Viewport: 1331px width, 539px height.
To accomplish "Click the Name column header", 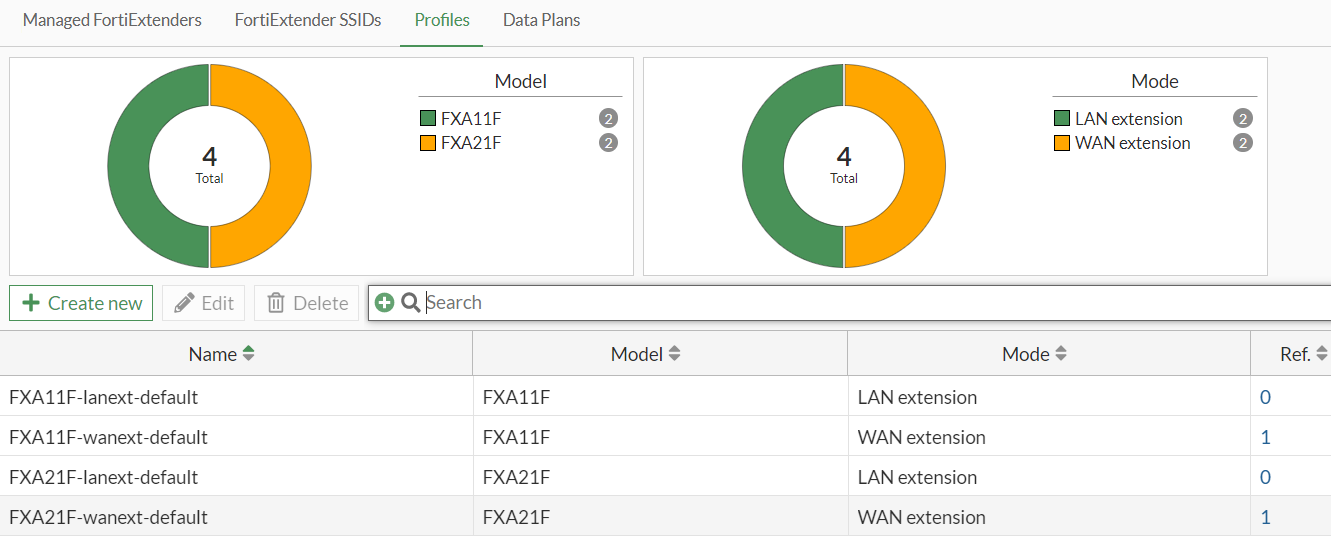I will pyautogui.click(x=236, y=354).
